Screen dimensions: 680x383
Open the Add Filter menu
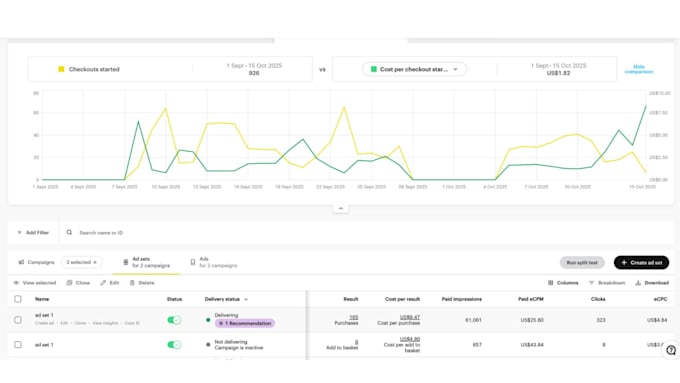tap(33, 232)
